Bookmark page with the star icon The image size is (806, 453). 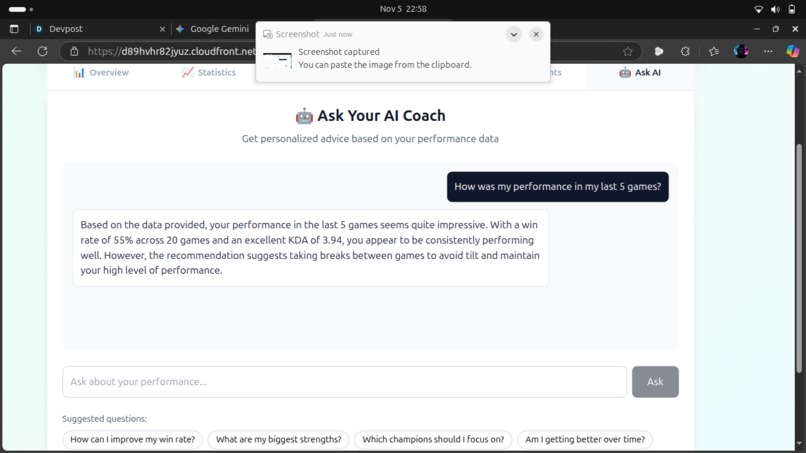point(628,51)
